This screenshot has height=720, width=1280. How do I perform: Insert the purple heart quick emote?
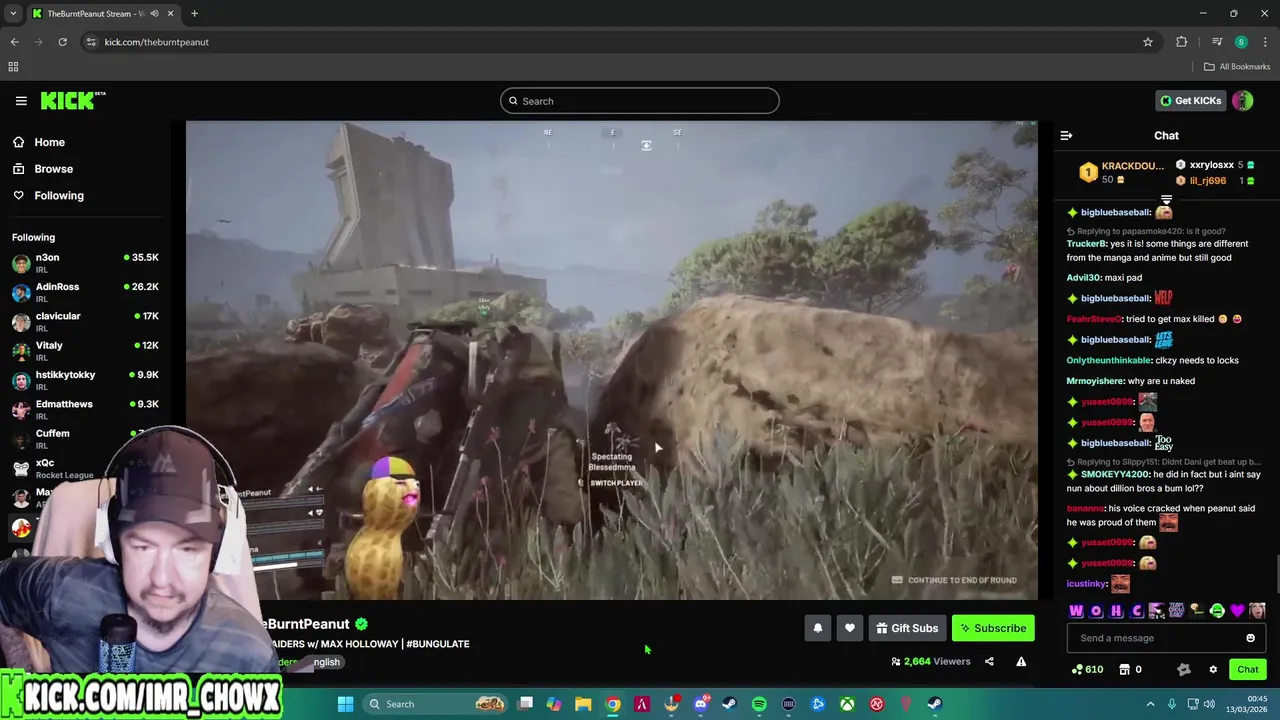click(1237, 611)
